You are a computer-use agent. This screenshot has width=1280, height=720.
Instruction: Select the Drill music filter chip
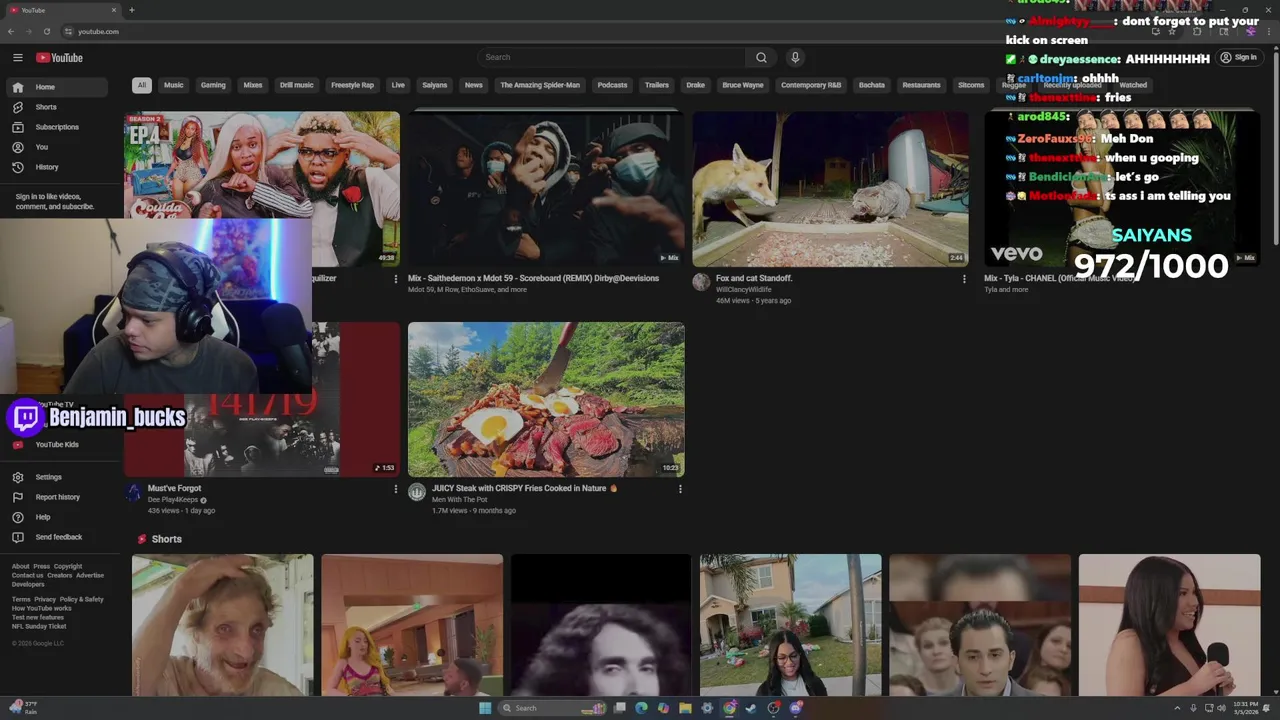click(297, 85)
